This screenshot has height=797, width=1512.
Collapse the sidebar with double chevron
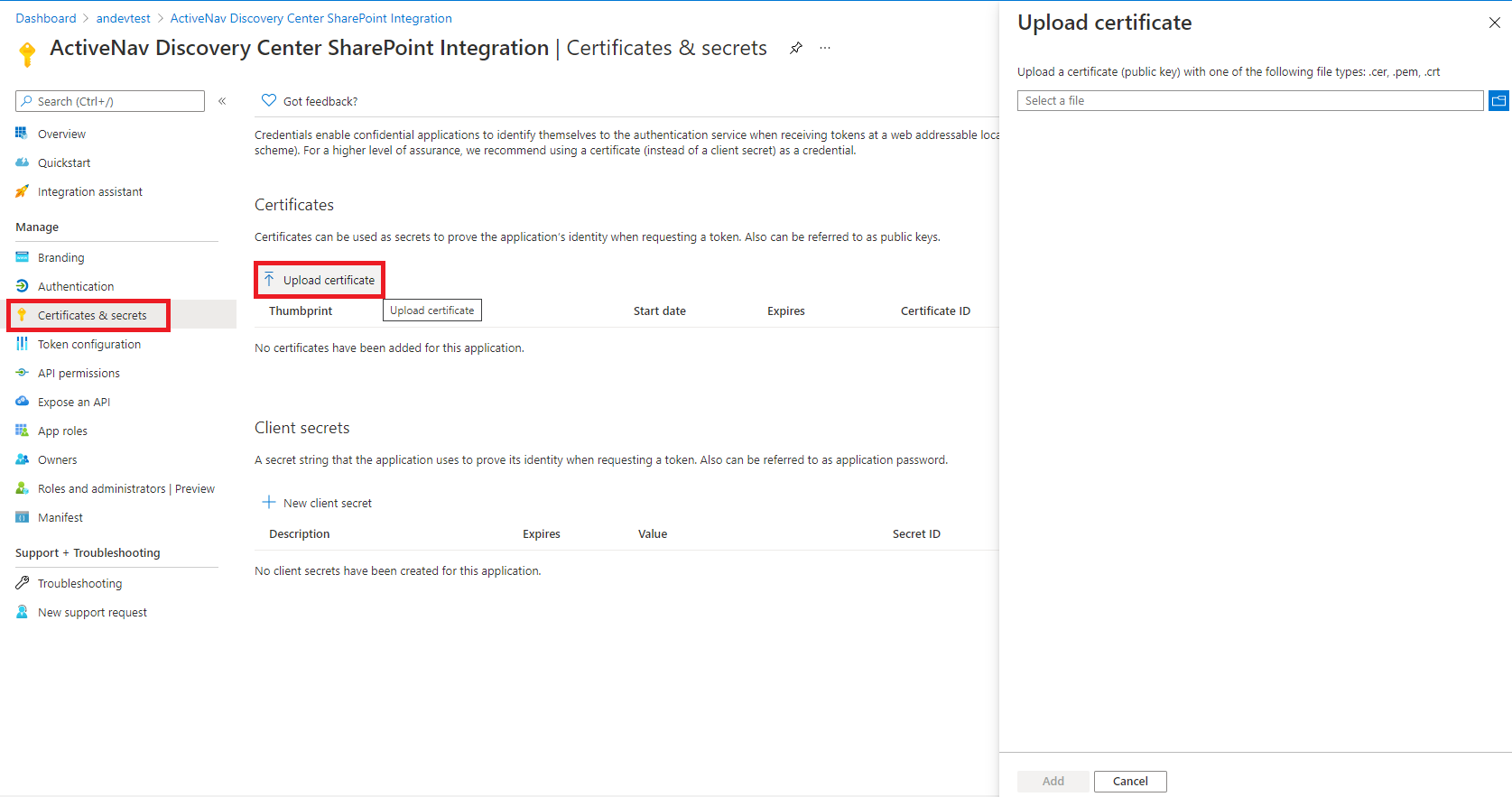222,101
